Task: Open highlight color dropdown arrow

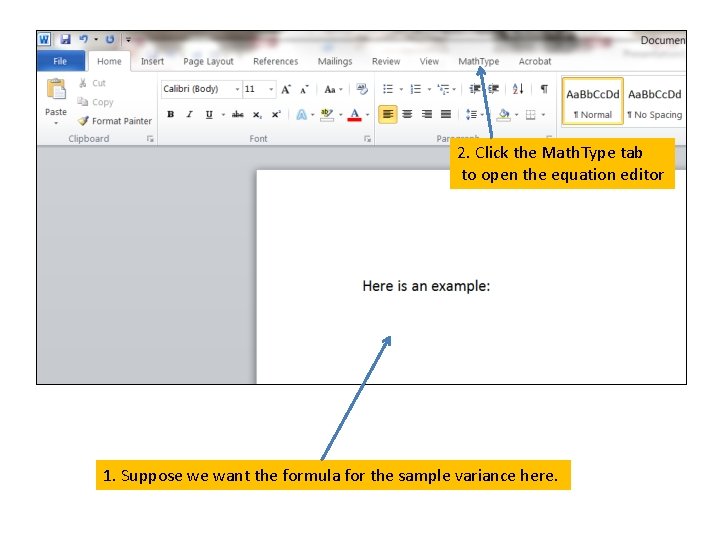Action: (341, 114)
